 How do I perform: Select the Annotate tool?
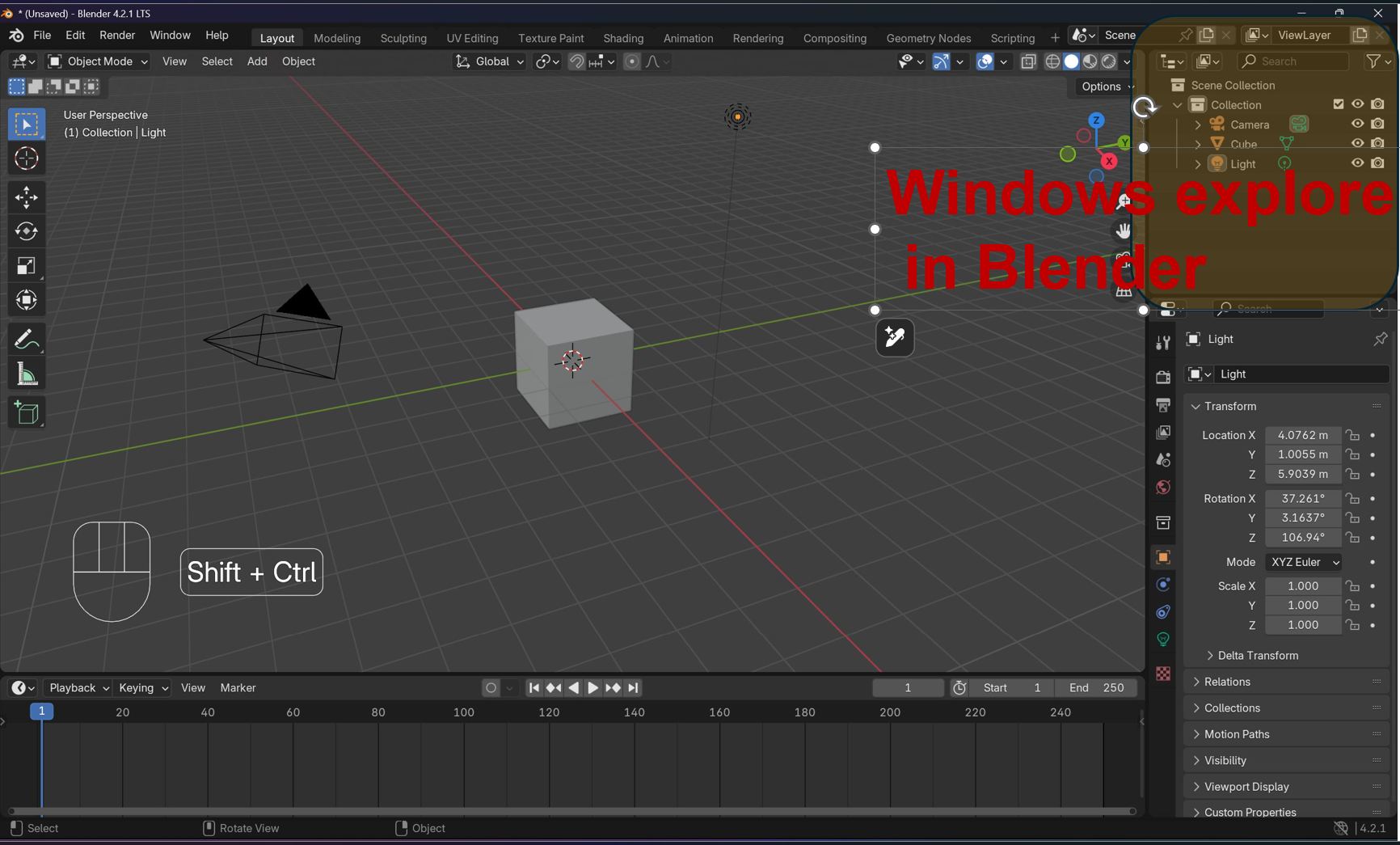click(27, 340)
